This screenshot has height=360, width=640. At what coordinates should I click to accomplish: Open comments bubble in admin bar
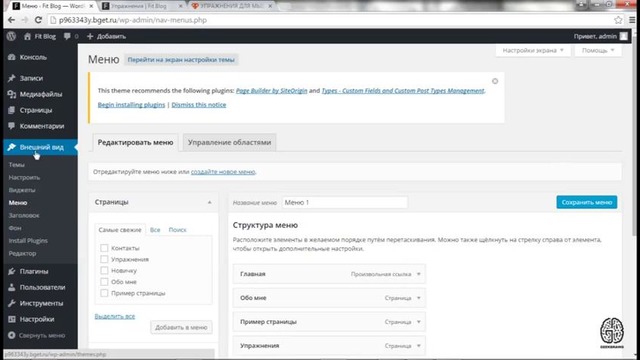pyautogui.click(x=67, y=36)
